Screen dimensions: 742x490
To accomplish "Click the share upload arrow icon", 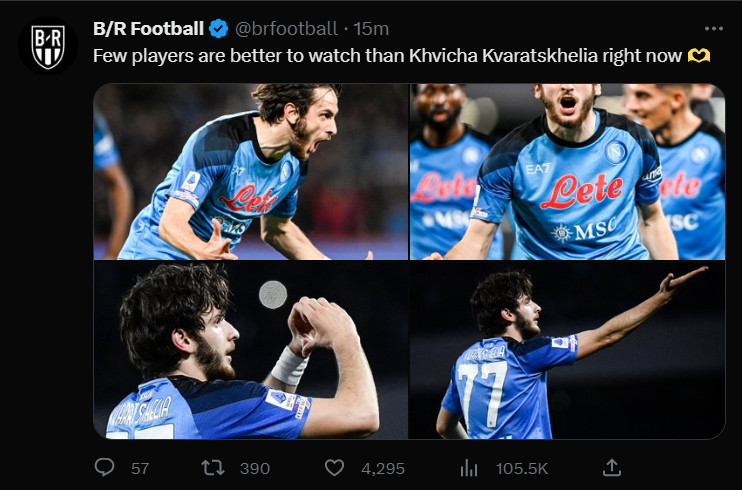I will pos(612,467).
